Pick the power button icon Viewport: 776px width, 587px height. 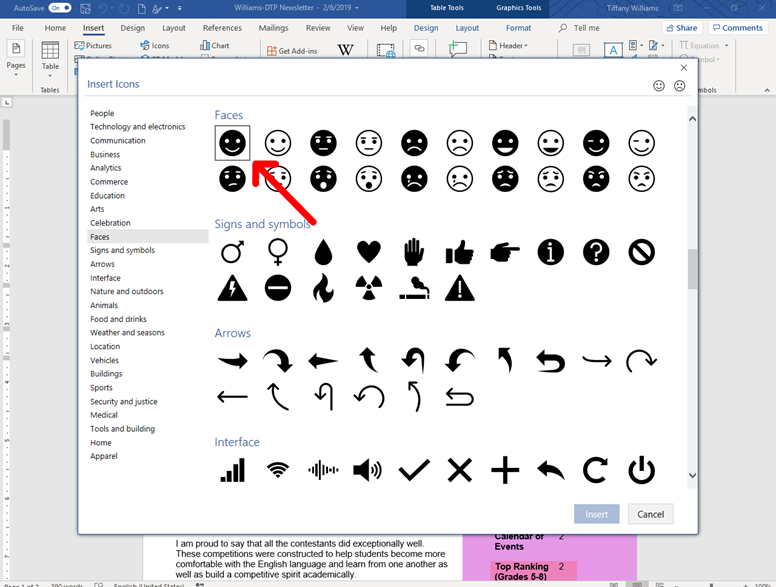click(641, 470)
